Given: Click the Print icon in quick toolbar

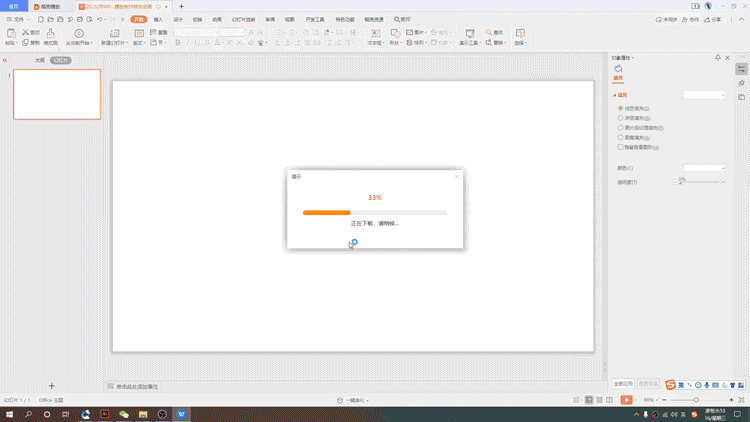Looking at the screenshot, I should (80, 19).
